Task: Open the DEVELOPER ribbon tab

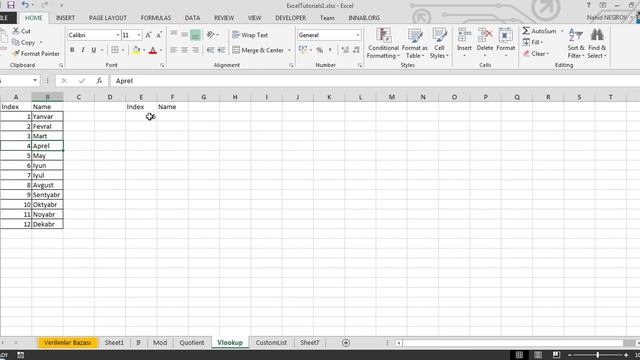Action: [x=291, y=18]
